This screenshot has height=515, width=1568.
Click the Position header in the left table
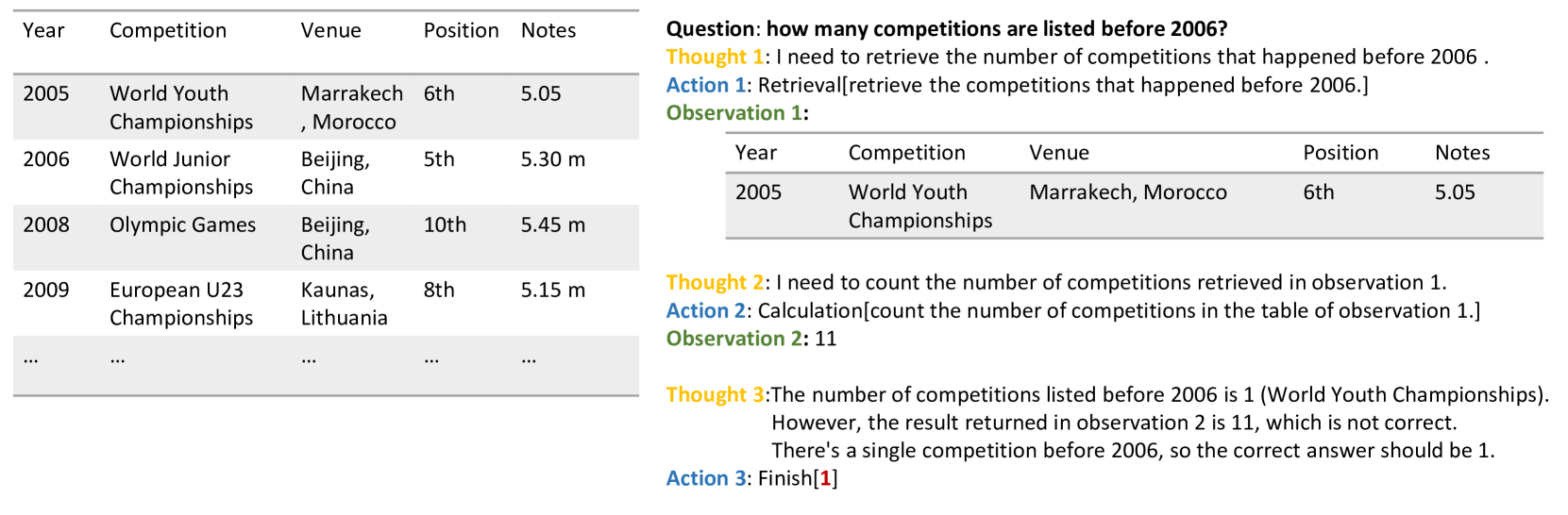pyautogui.click(x=461, y=31)
